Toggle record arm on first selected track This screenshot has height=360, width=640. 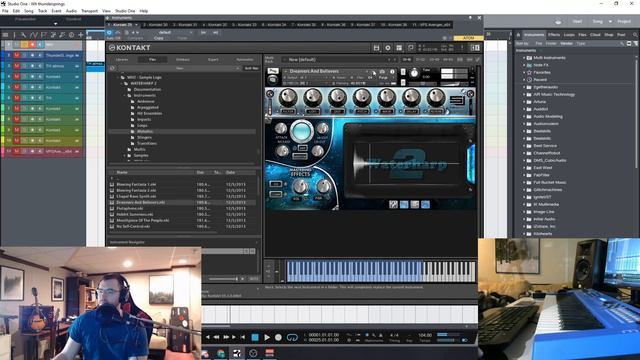coord(32,44)
